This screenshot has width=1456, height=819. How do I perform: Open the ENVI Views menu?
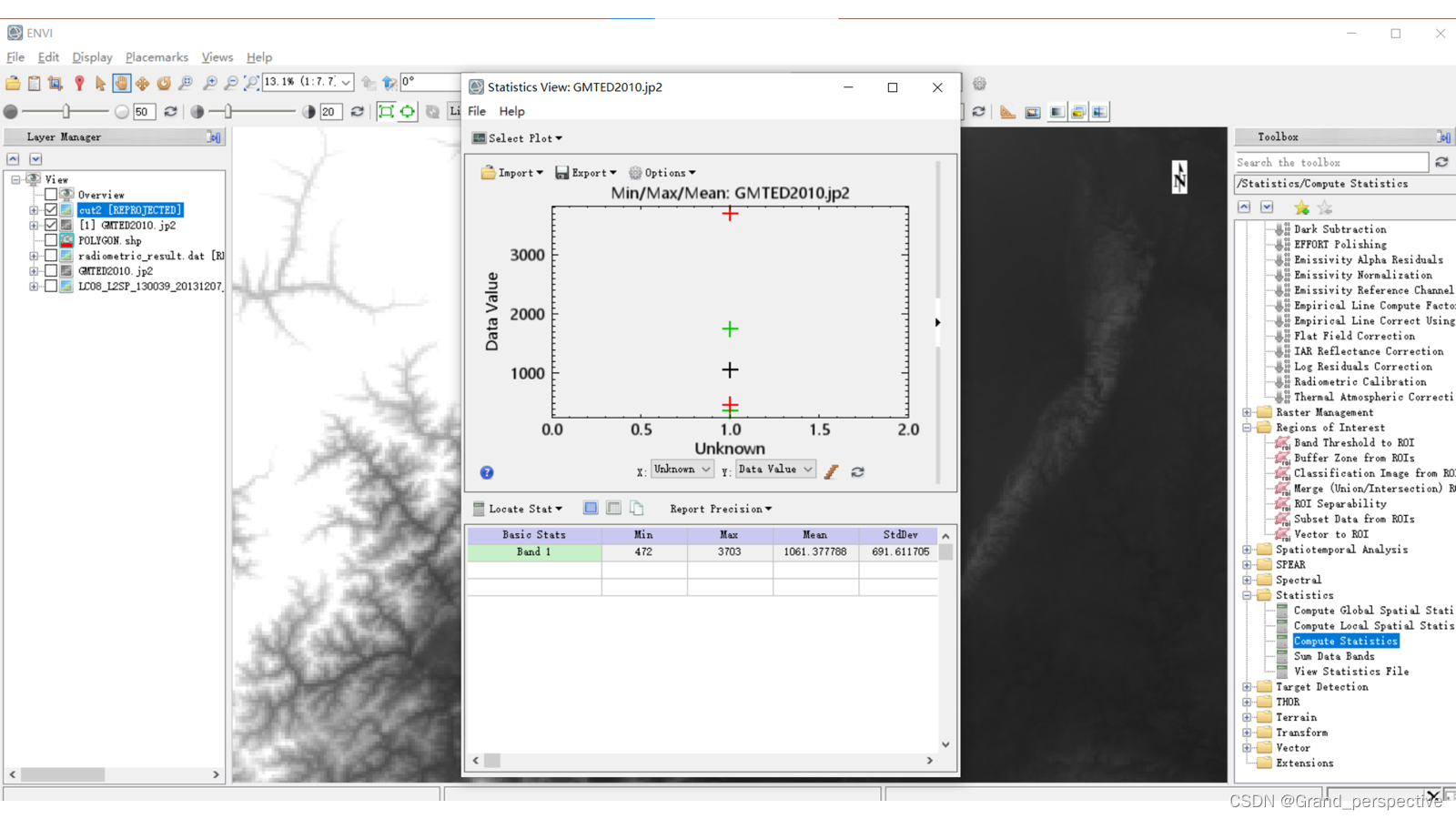click(x=217, y=57)
